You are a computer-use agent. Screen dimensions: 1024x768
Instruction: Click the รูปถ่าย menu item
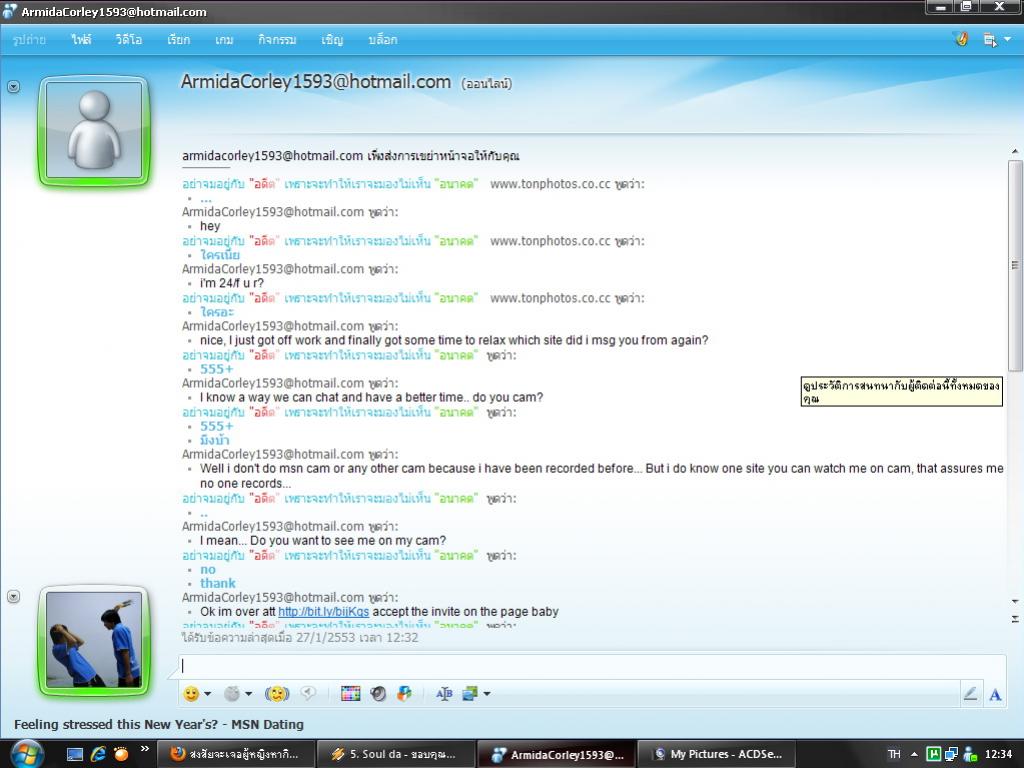point(29,40)
